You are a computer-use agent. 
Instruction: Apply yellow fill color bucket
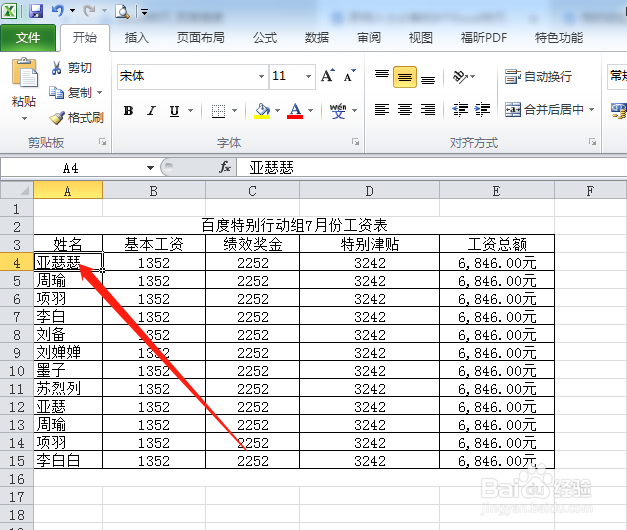262,111
